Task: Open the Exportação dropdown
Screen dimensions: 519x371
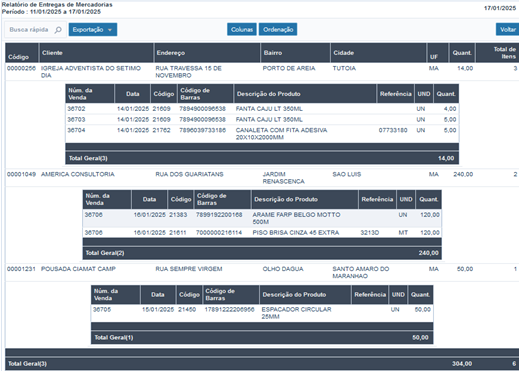Action: coord(93,30)
